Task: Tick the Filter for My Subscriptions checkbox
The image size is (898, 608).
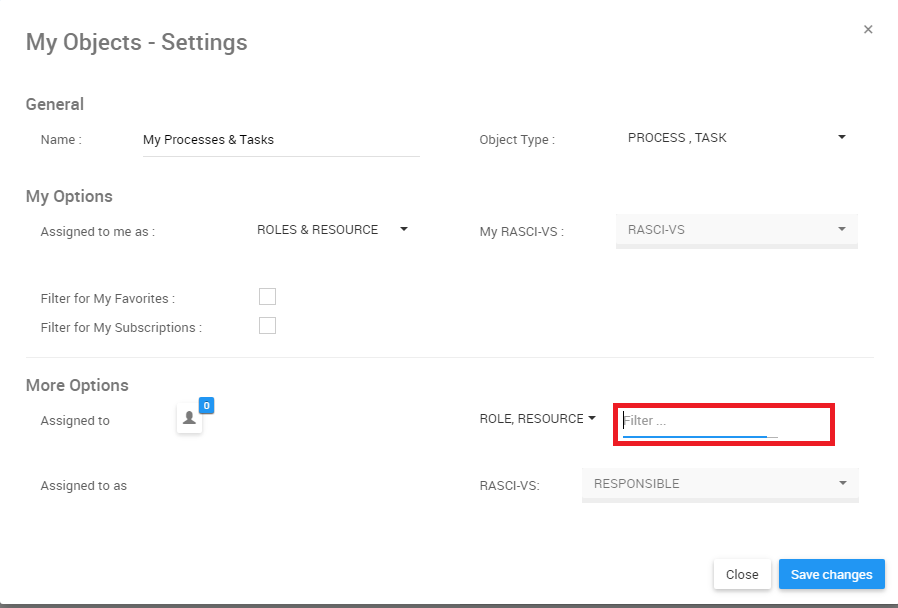Action: coord(267,325)
